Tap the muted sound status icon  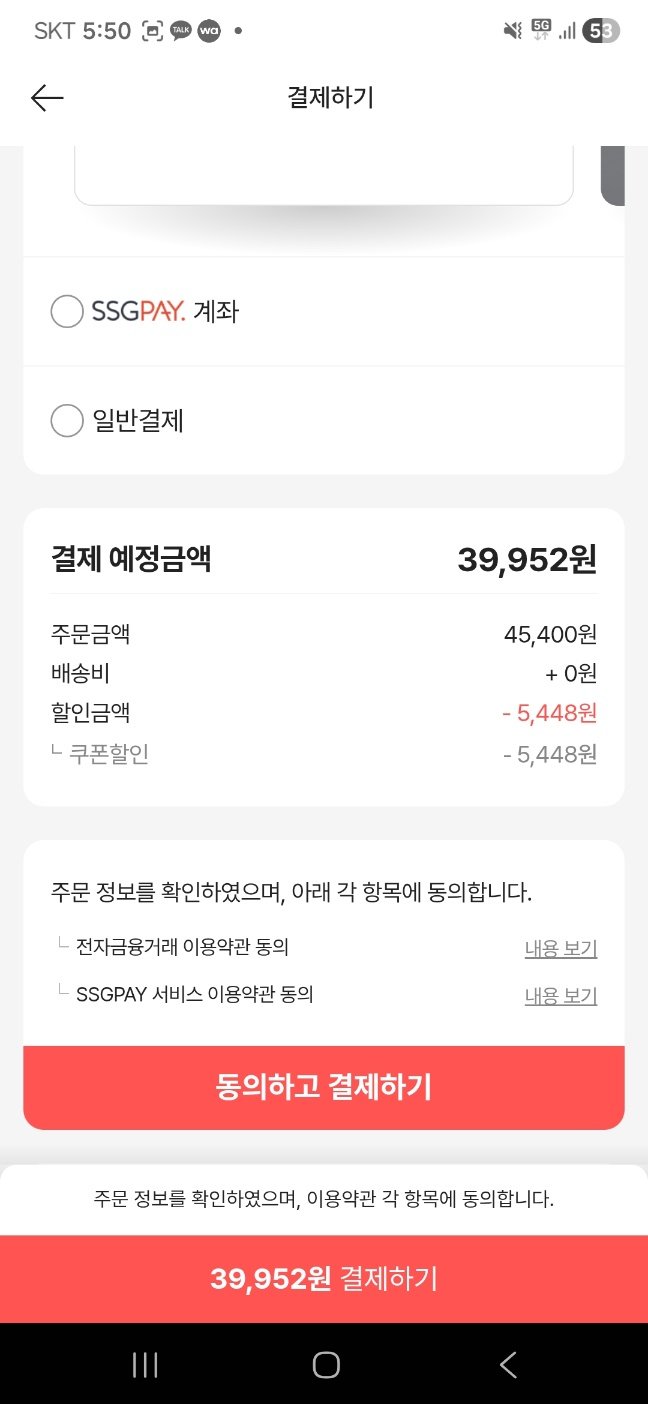point(513,31)
